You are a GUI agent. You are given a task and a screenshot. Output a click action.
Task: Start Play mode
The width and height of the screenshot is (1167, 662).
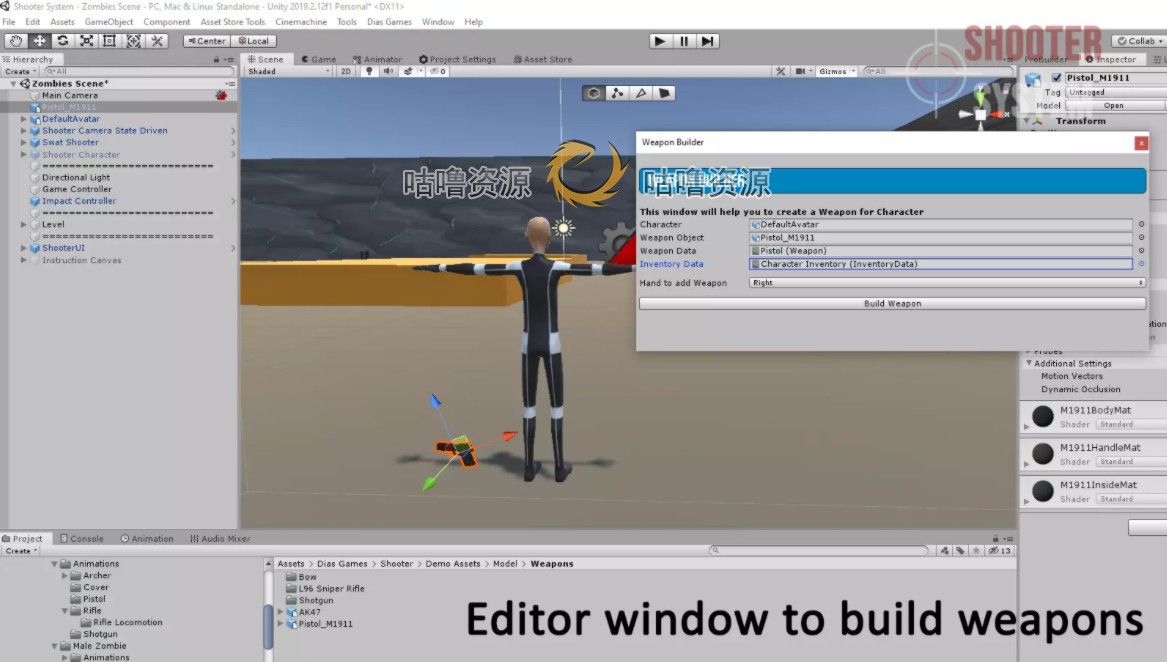pos(659,41)
